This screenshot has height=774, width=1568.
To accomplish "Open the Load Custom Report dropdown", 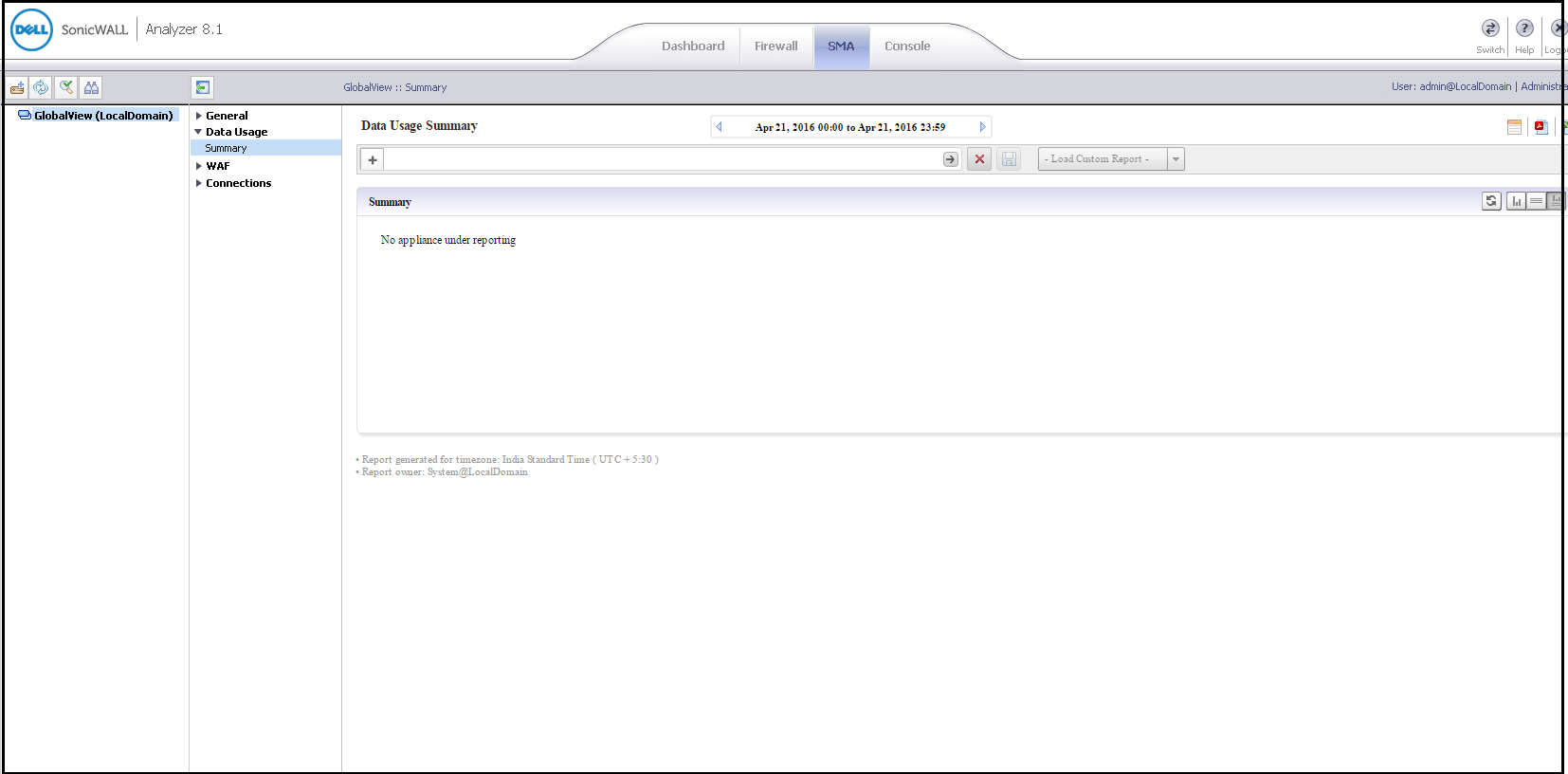I will 1176,159.
